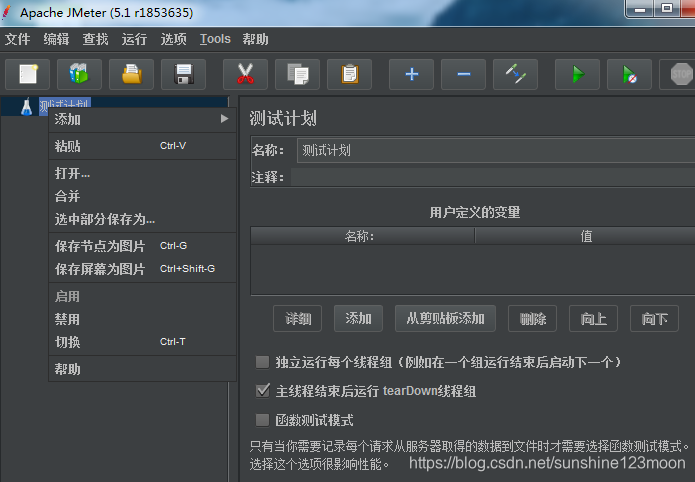This screenshot has height=482, width=695.
Task: Click the 注释 comment field
Action: (493, 177)
